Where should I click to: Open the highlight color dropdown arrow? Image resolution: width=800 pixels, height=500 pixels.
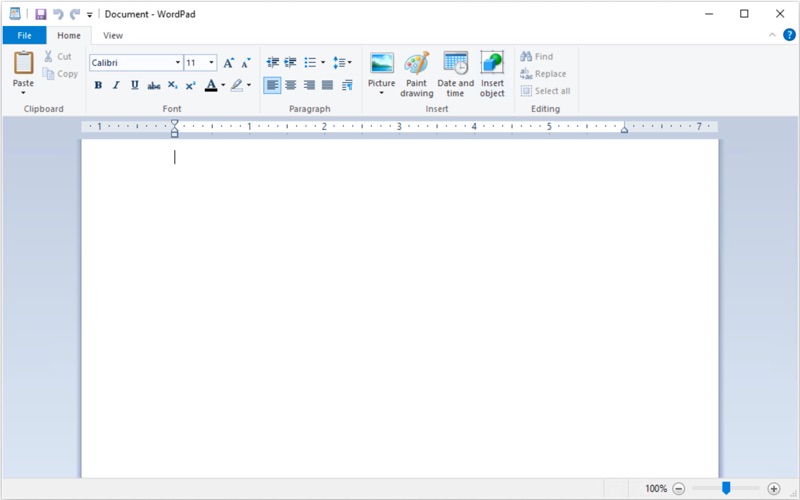coord(249,85)
